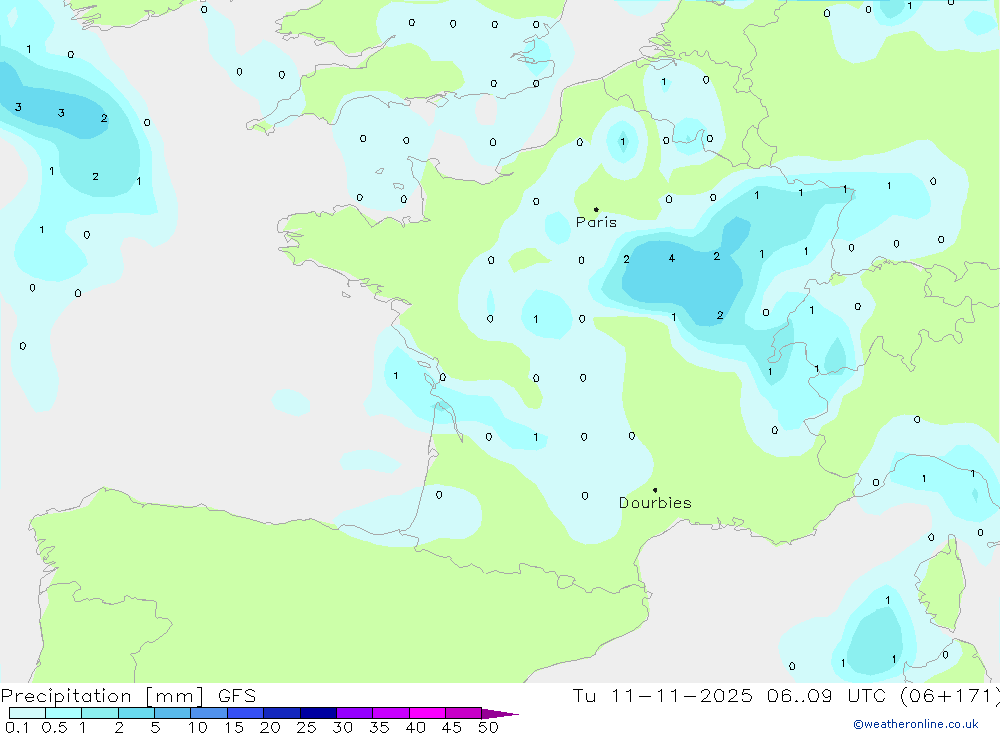
Task: Click the forecast date Tu 11-11-2025 text
Action: click(x=663, y=695)
